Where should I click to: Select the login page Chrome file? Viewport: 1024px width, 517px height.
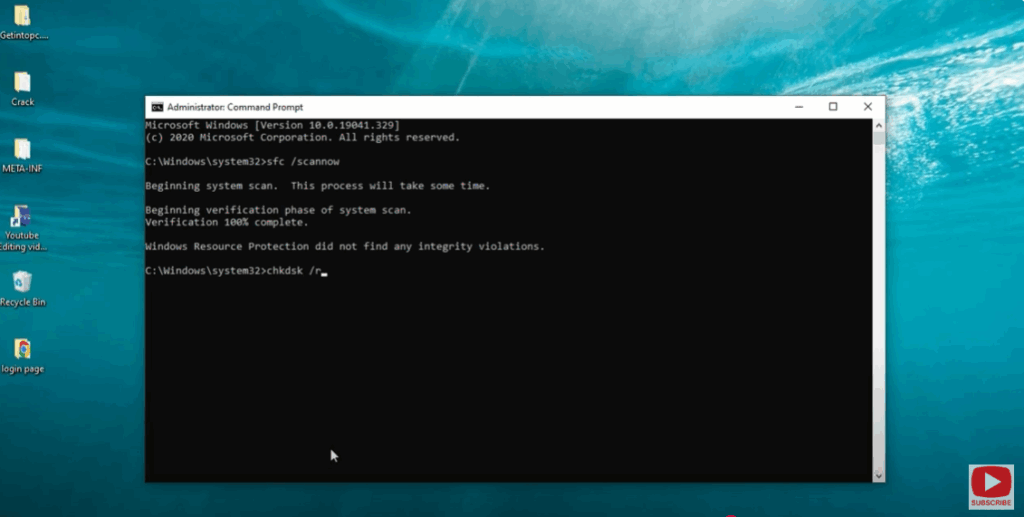pos(22,356)
